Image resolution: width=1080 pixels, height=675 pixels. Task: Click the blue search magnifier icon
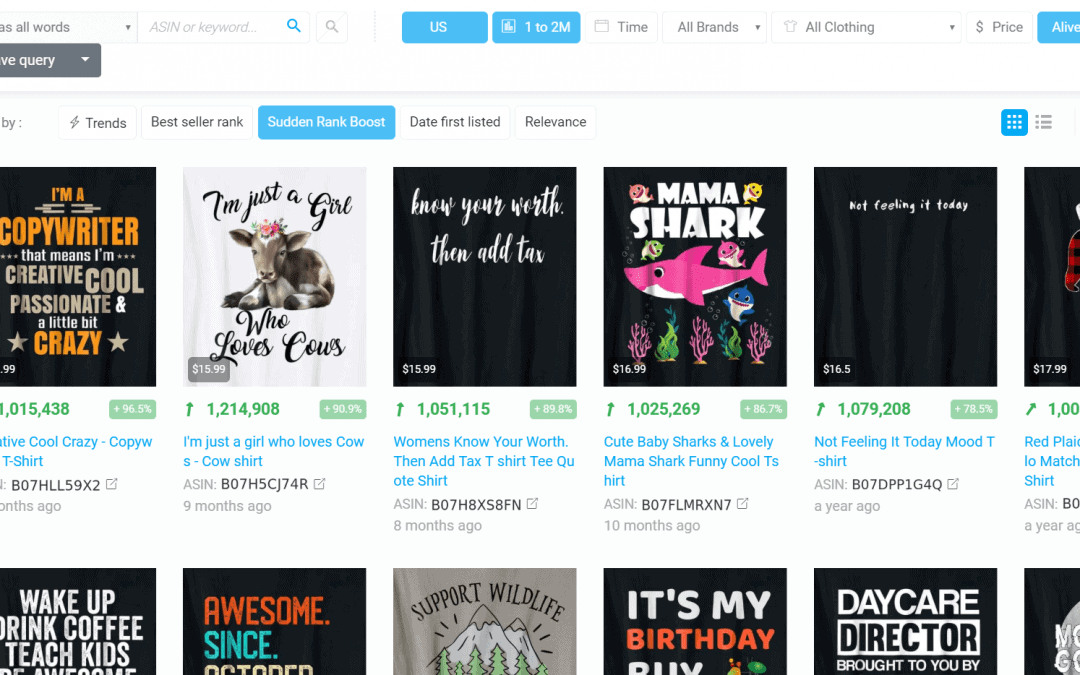pyautogui.click(x=293, y=26)
